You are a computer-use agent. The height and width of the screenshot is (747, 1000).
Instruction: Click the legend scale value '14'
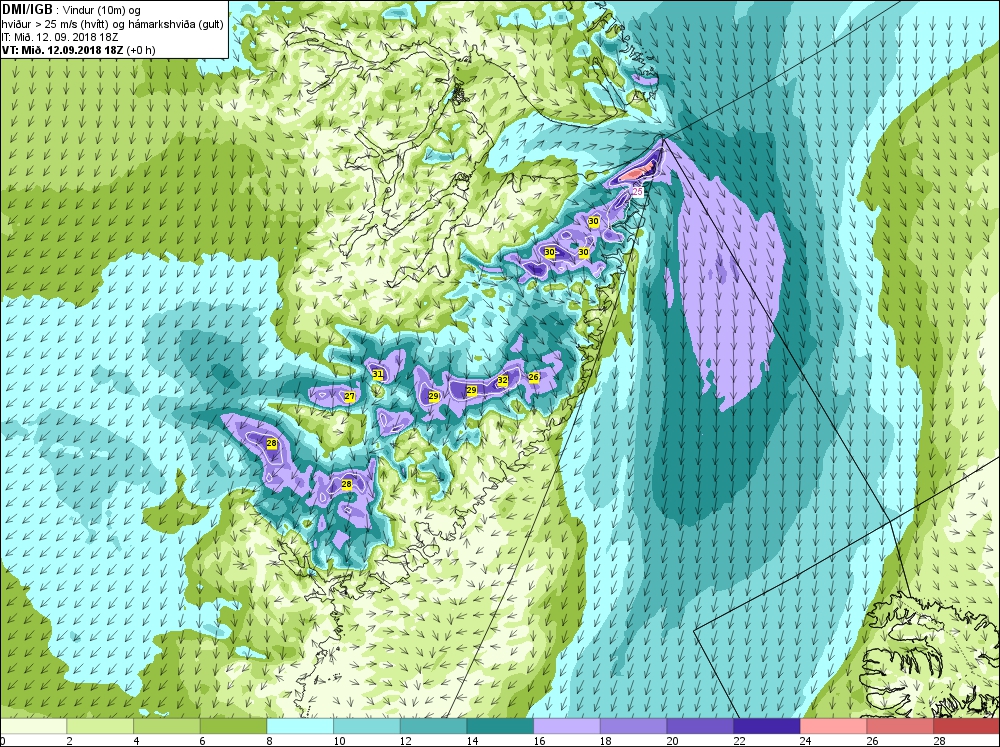click(x=472, y=741)
